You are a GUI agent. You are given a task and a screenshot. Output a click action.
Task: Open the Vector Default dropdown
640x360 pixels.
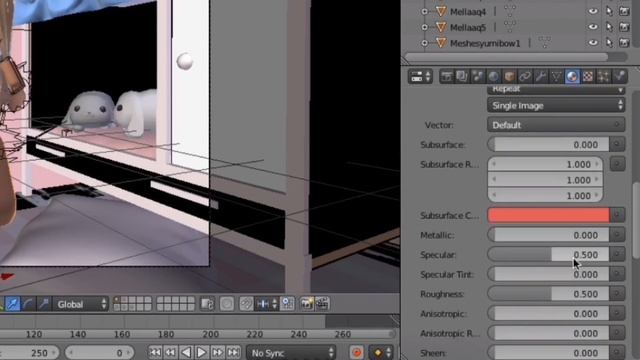tap(556, 125)
